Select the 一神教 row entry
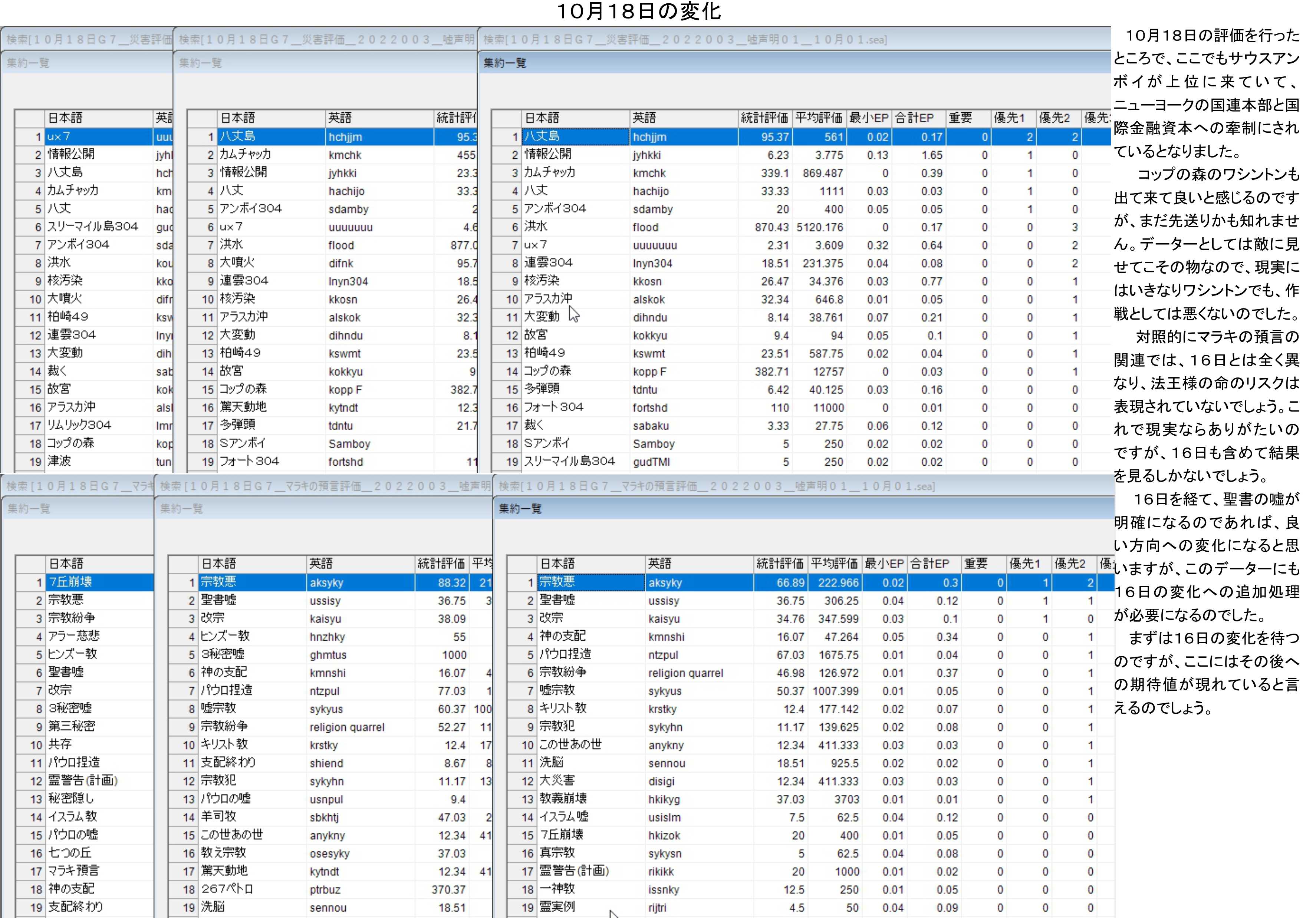1316x918 pixels. 557,889
